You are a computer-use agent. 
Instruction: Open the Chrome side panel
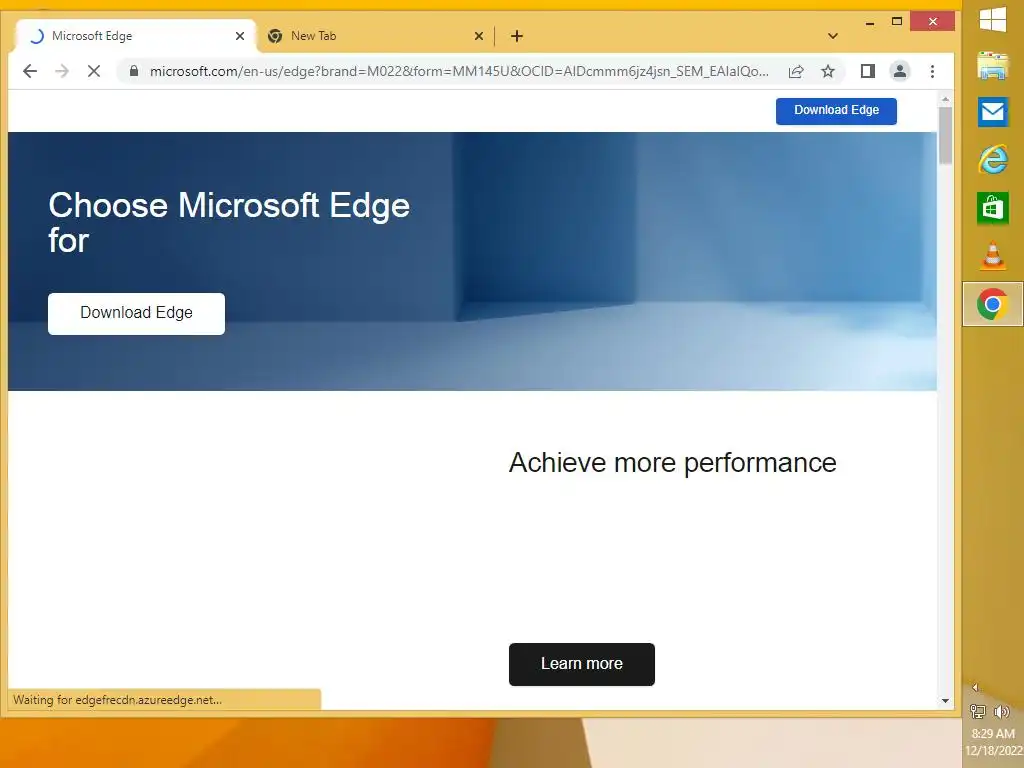868,71
